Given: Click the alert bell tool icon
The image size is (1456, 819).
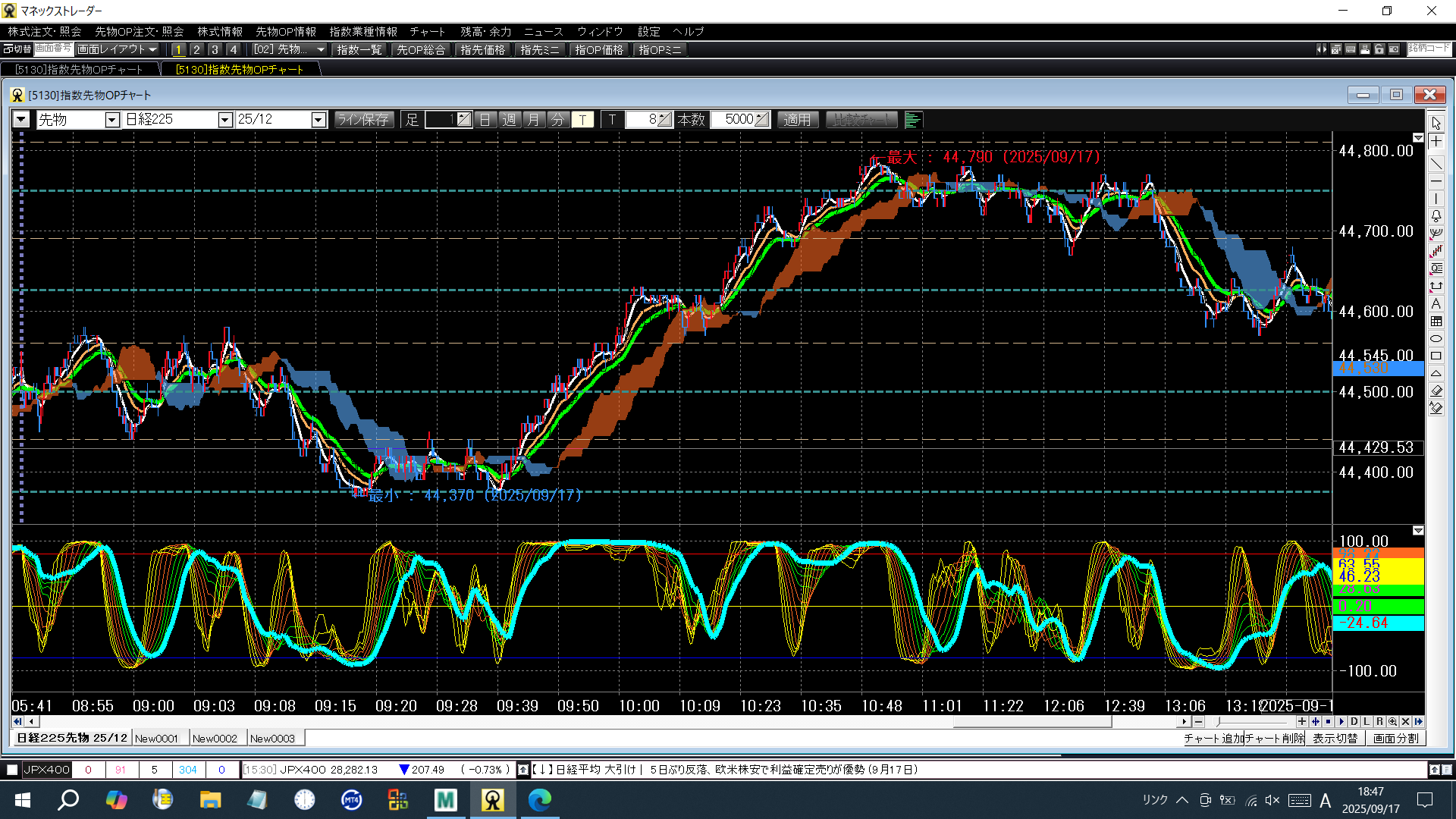Looking at the screenshot, I should point(1436,216).
